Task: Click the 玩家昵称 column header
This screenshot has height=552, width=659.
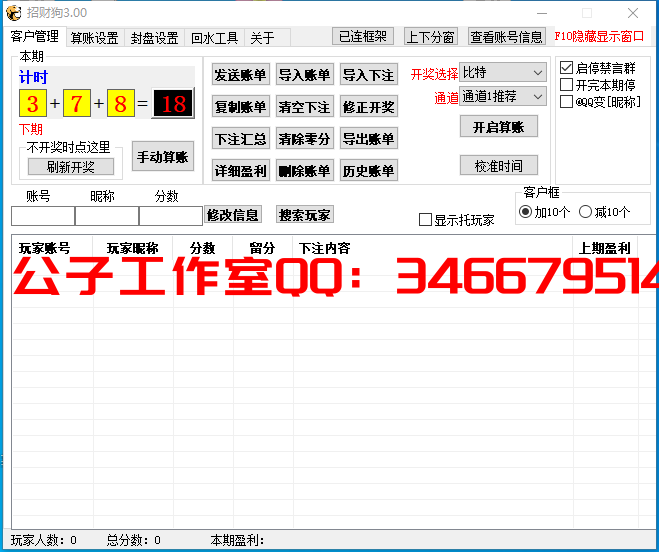Action: [x=133, y=248]
